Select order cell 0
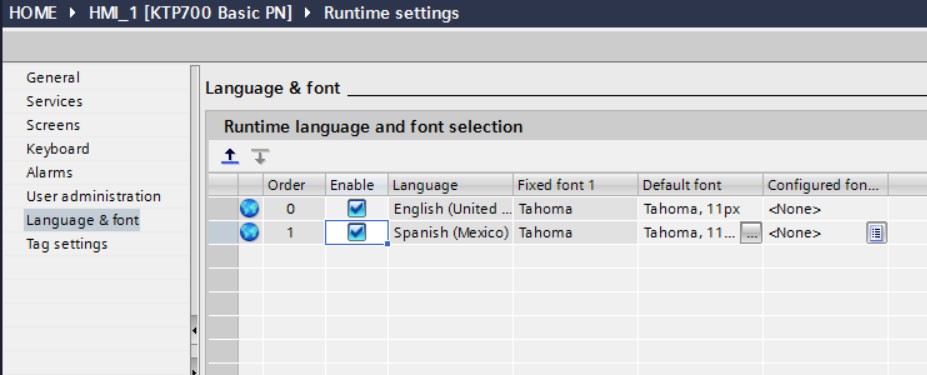This screenshot has width=927, height=375. click(x=294, y=209)
